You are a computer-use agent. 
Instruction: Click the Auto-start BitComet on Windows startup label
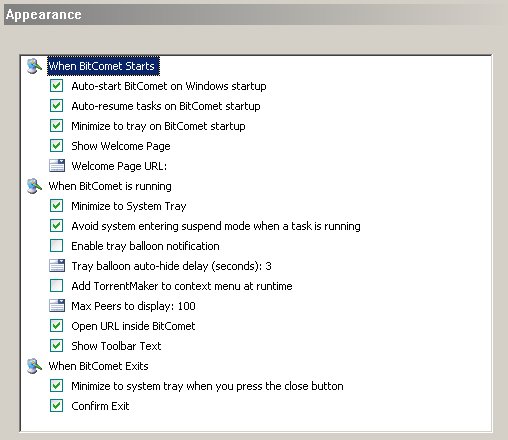click(169, 86)
